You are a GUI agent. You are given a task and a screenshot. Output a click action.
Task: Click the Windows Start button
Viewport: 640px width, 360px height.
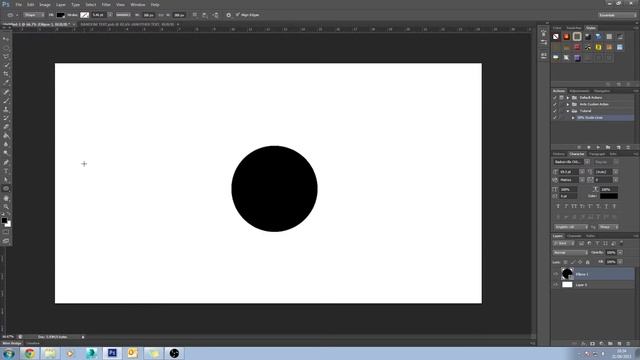(9, 353)
